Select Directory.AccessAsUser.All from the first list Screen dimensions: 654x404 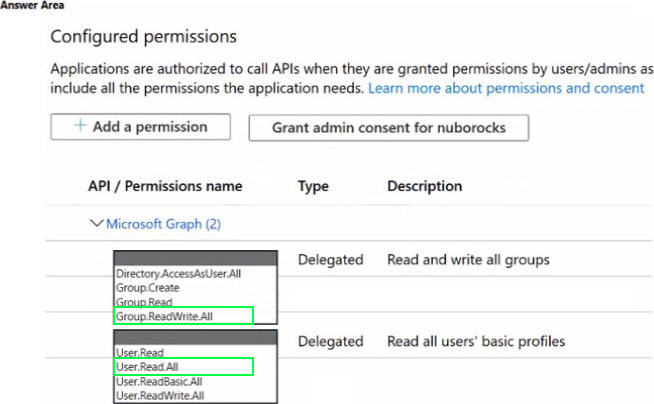tap(178, 274)
